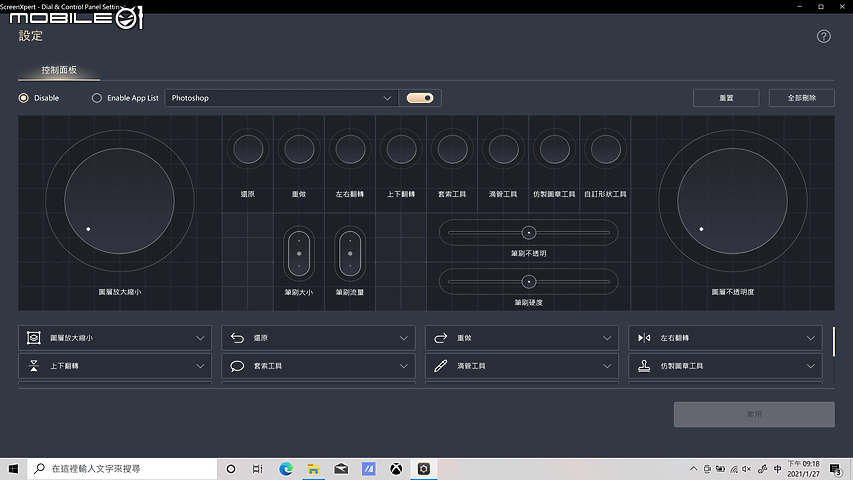Select the 套索工具 round button on panel
Image resolution: width=853 pixels, height=480 pixels.
coord(453,149)
